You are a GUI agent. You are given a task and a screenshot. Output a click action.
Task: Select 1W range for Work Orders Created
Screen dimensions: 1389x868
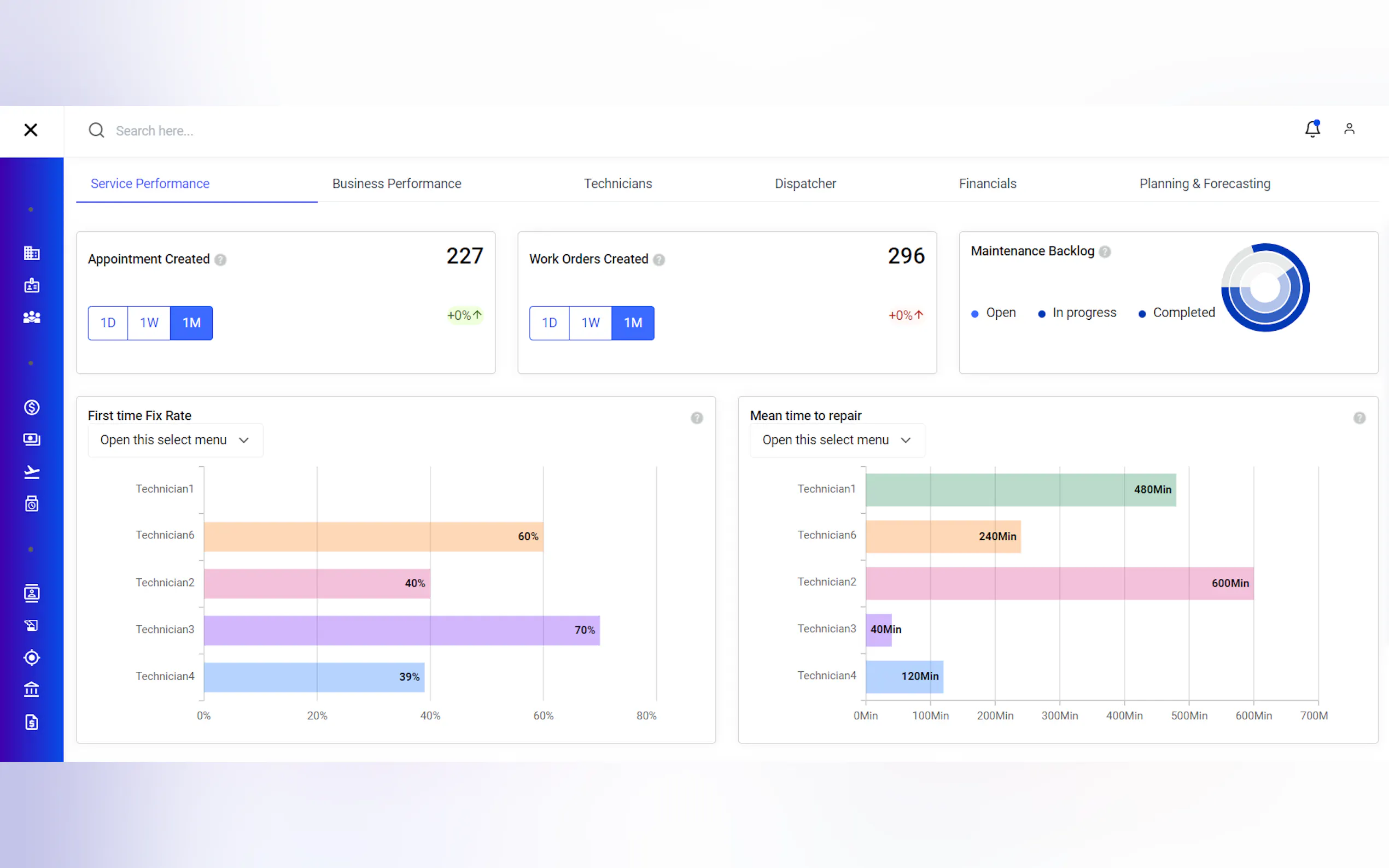590,322
